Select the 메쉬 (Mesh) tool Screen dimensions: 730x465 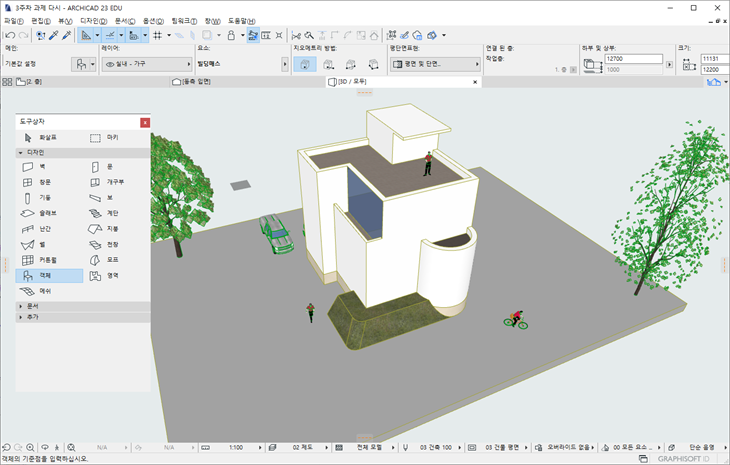(40, 291)
